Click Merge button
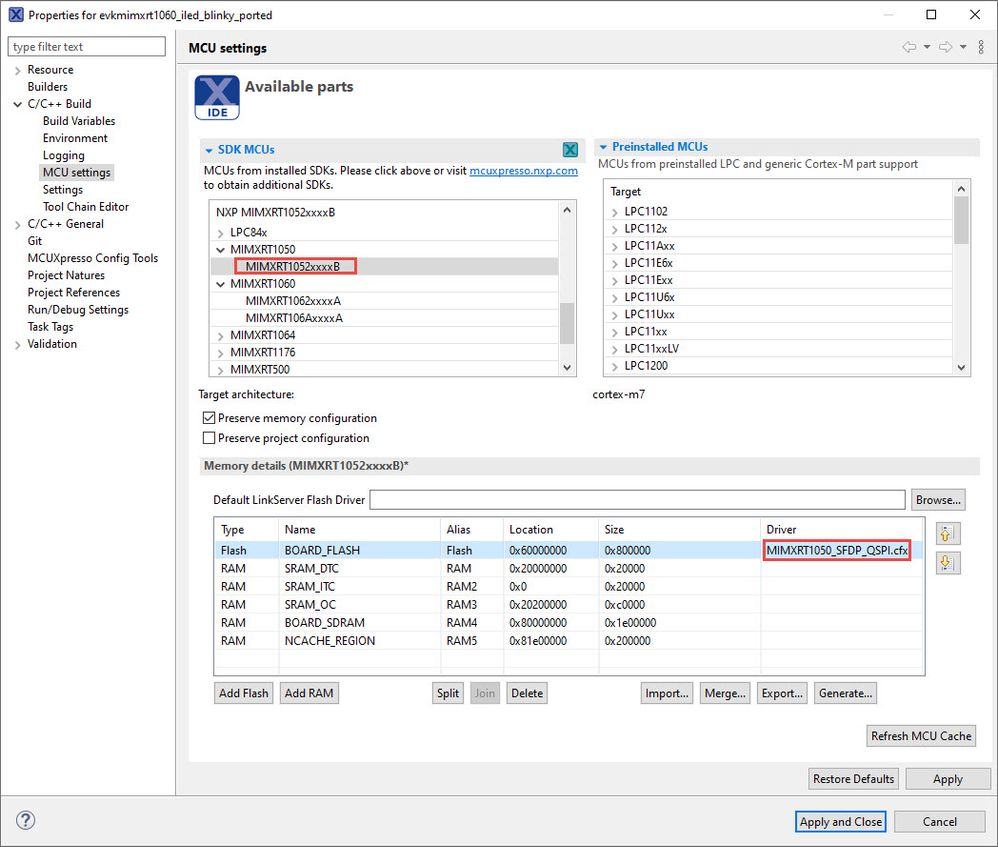998x847 pixels. click(725, 693)
